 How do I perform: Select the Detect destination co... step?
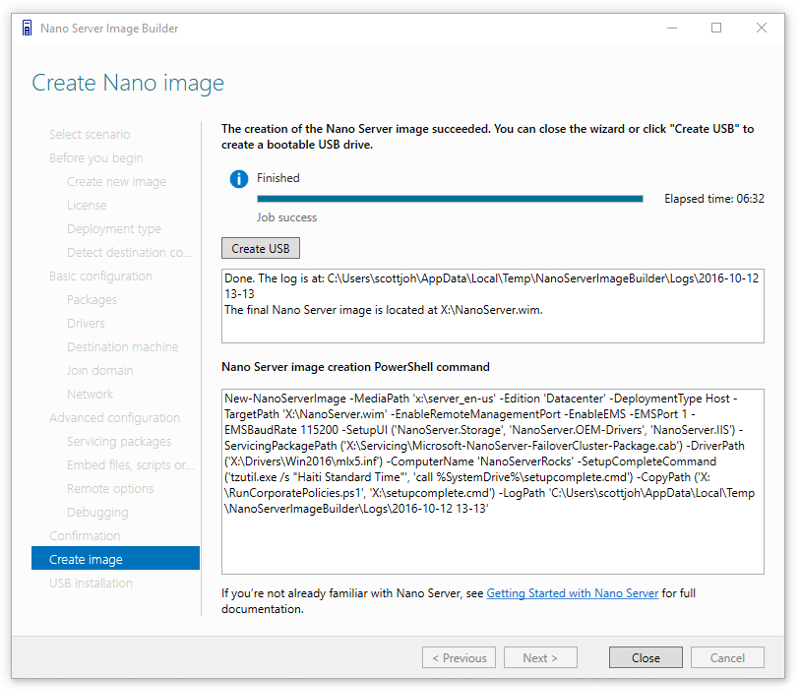click(x=129, y=252)
